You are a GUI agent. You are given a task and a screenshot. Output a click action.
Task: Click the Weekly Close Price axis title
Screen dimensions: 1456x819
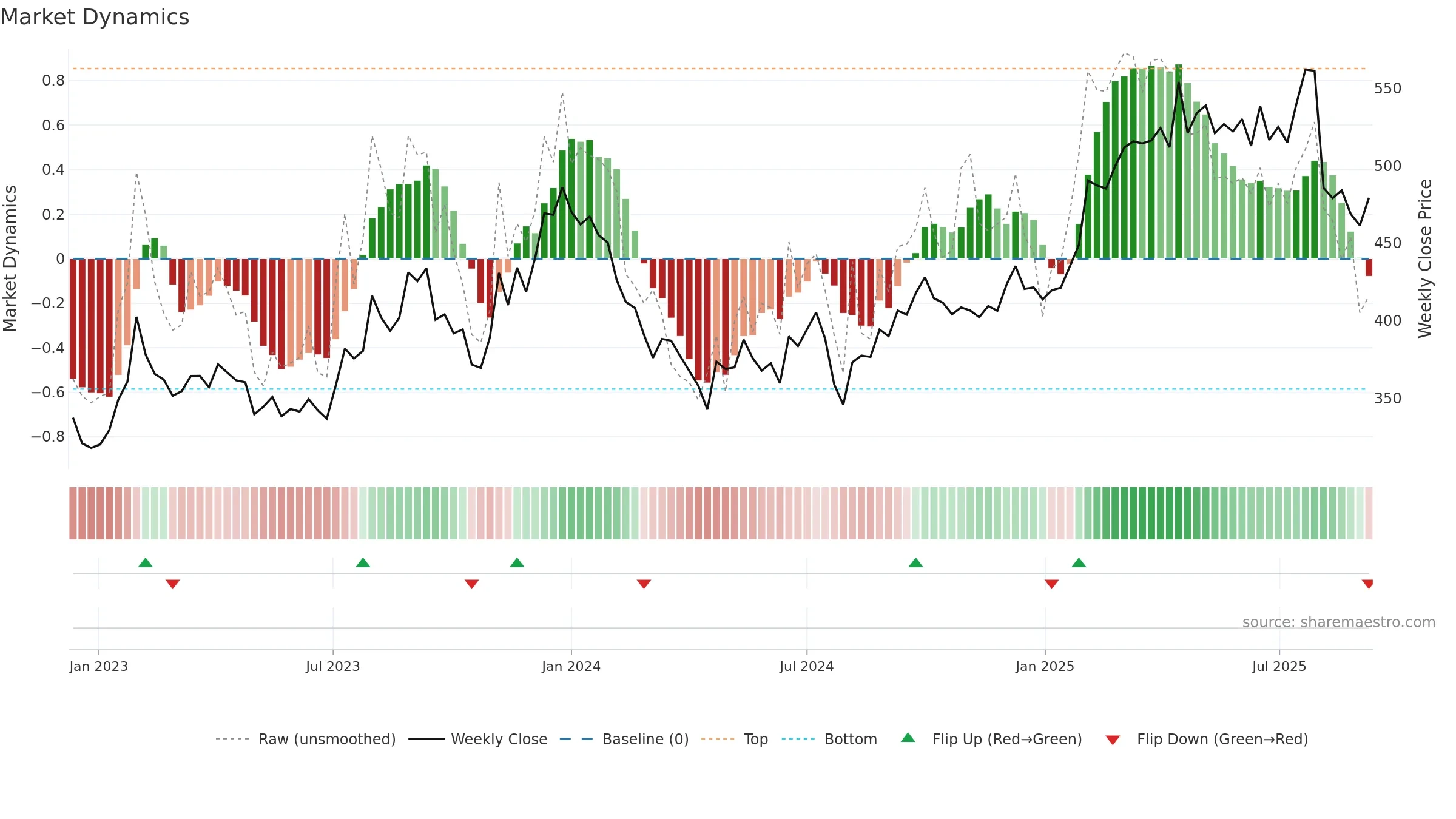click(1425, 258)
